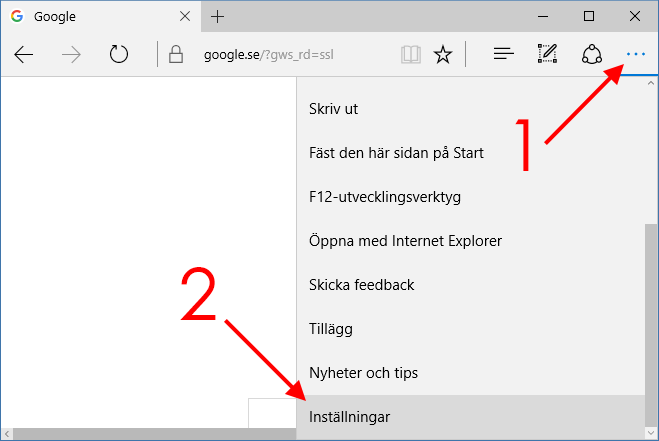659x441 pixels.
Task: Click the Back navigation arrow
Action: (24, 54)
